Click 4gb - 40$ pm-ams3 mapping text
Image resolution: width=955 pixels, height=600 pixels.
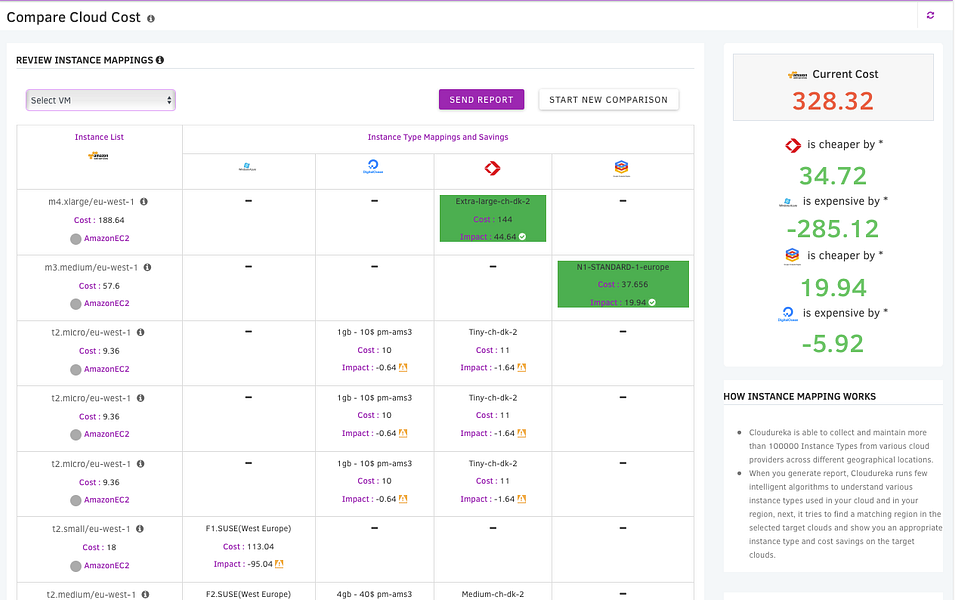tap(375, 594)
